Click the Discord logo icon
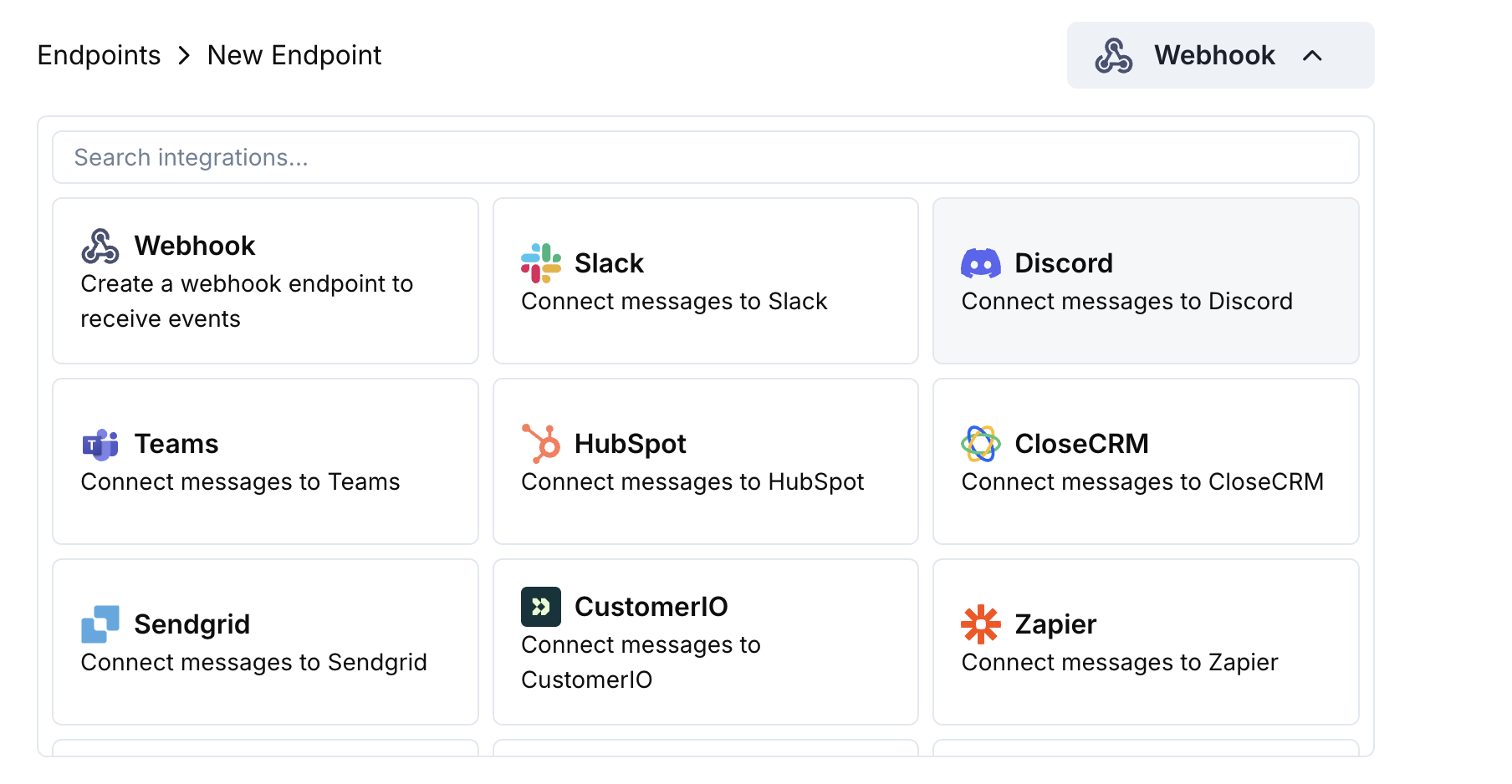The width and height of the screenshot is (1512, 784). pos(980,263)
